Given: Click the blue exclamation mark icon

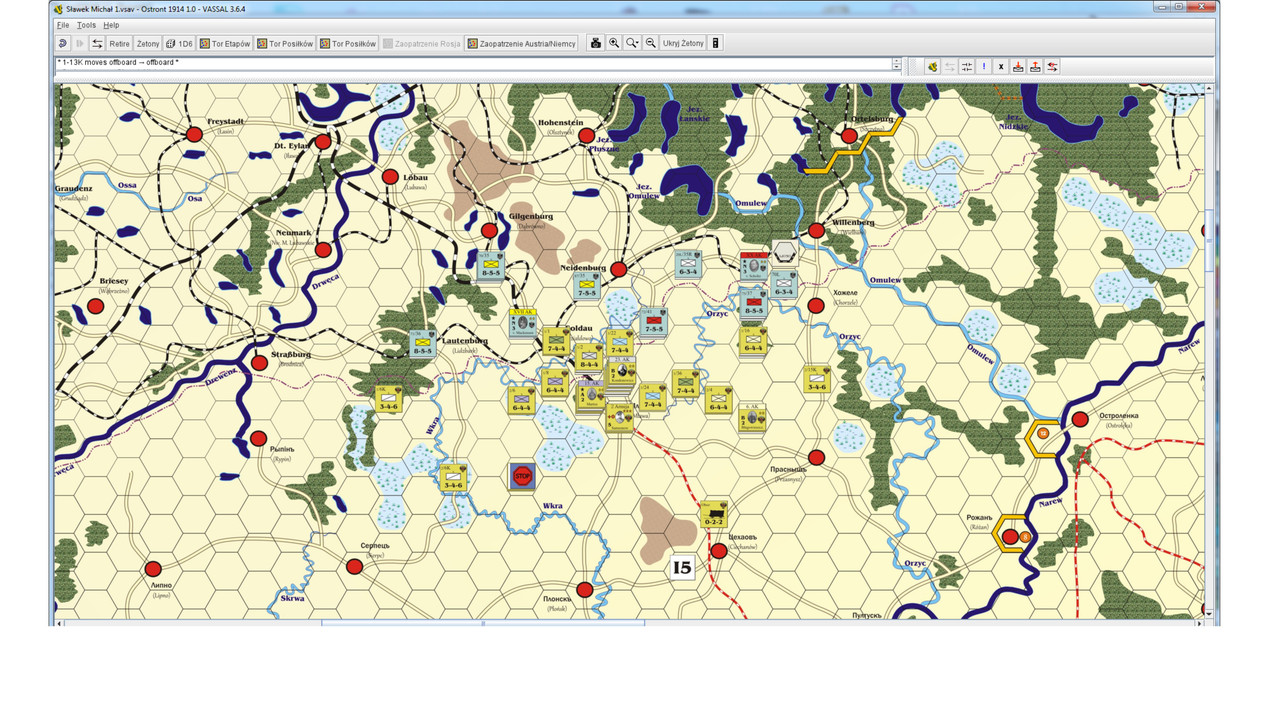Looking at the screenshot, I should click(x=984, y=67).
